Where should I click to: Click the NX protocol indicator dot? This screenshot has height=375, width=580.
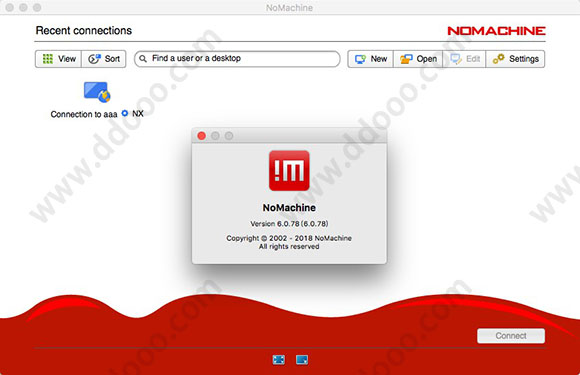(x=125, y=113)
